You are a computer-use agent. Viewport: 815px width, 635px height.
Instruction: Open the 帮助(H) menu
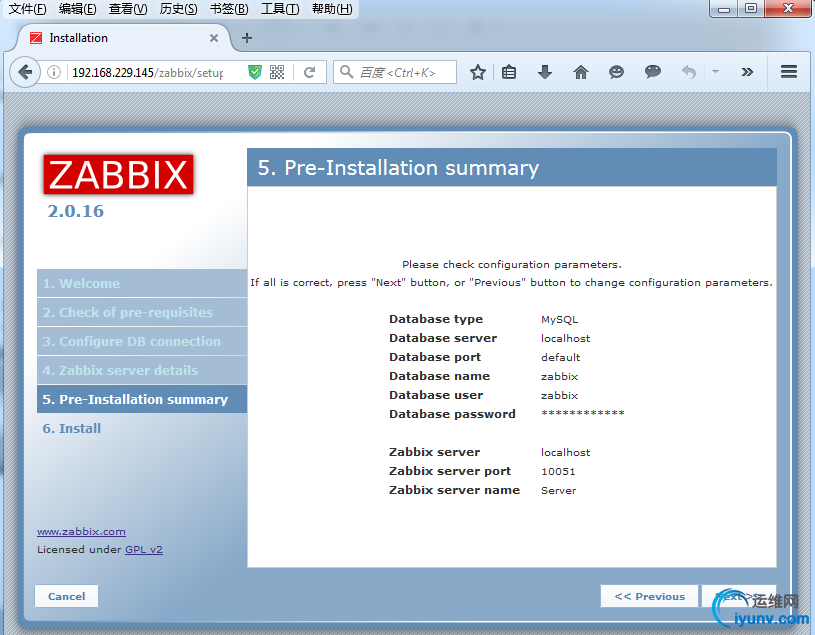[332, 9]
